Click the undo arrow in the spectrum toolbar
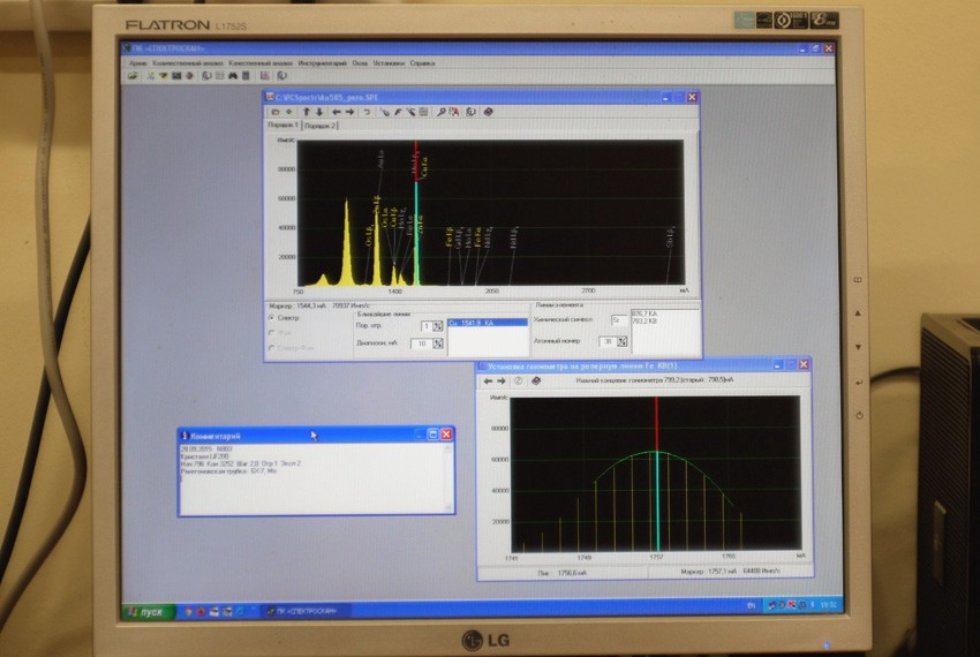This screenshot has width=980, height=657. click(x=366, y=110)
